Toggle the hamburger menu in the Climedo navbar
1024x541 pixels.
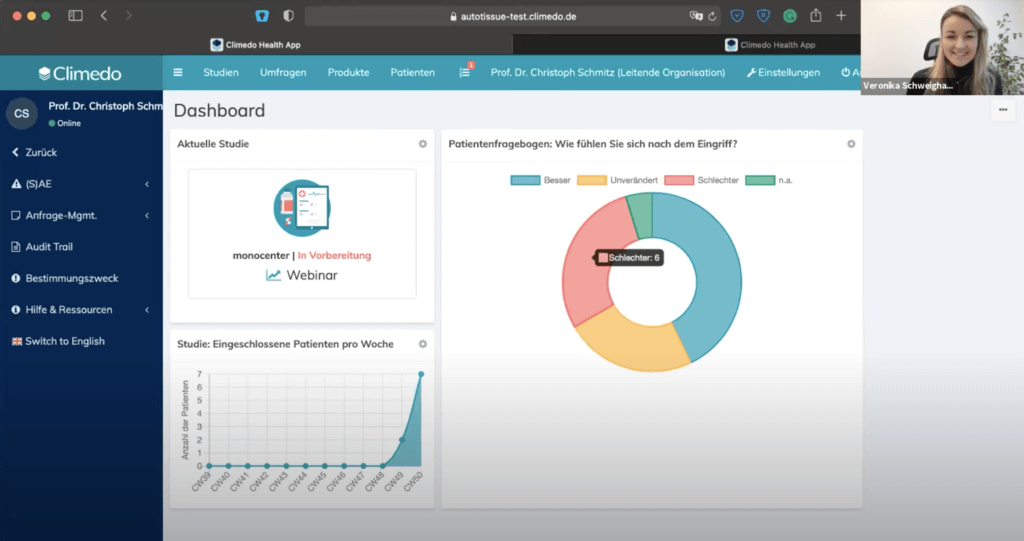click(178, 73)
